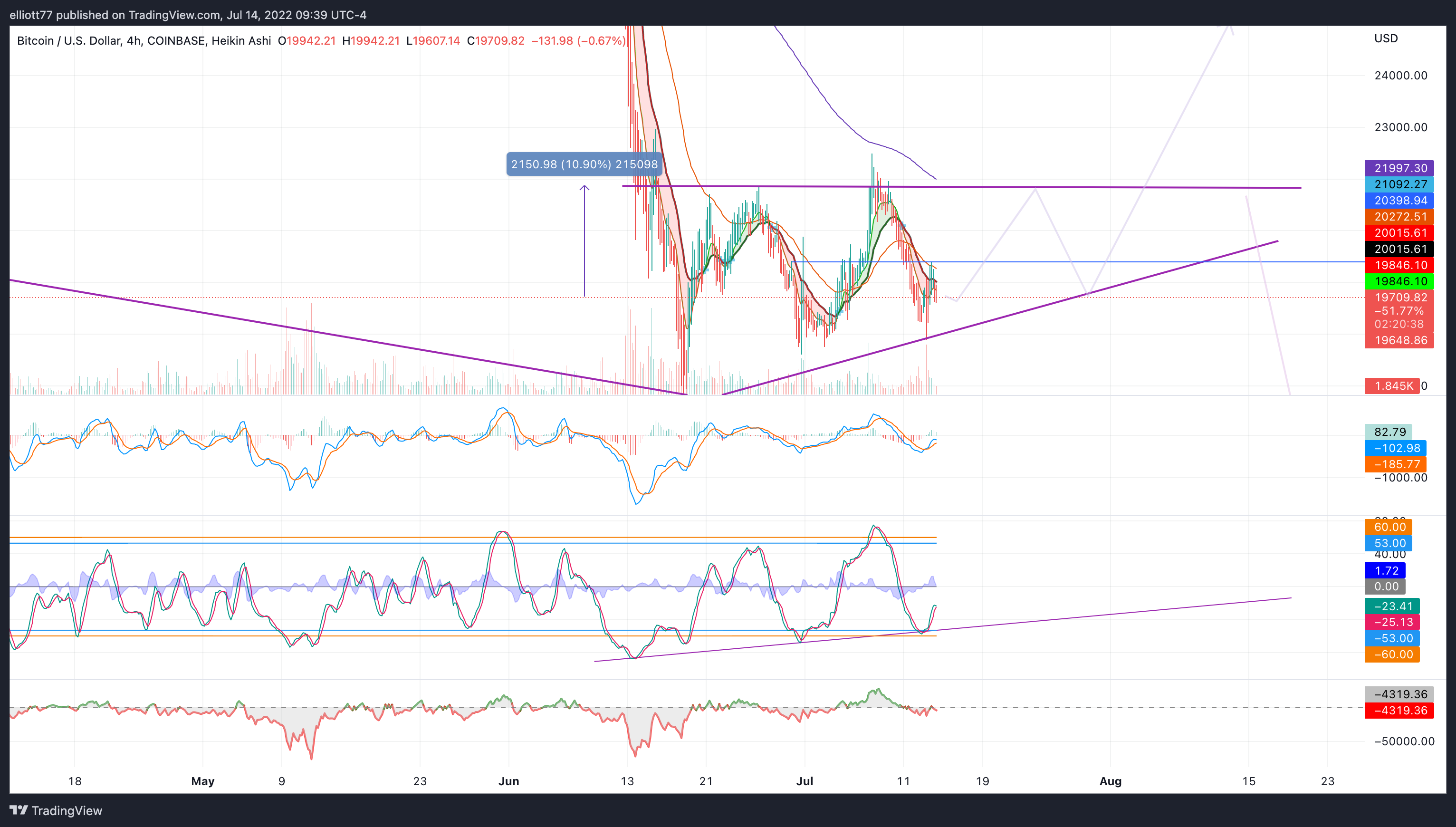The height and width of the screenshot is (827, 1456).
Task: Click the -1000.00 MACD axis label
Action: [1400, 478]
